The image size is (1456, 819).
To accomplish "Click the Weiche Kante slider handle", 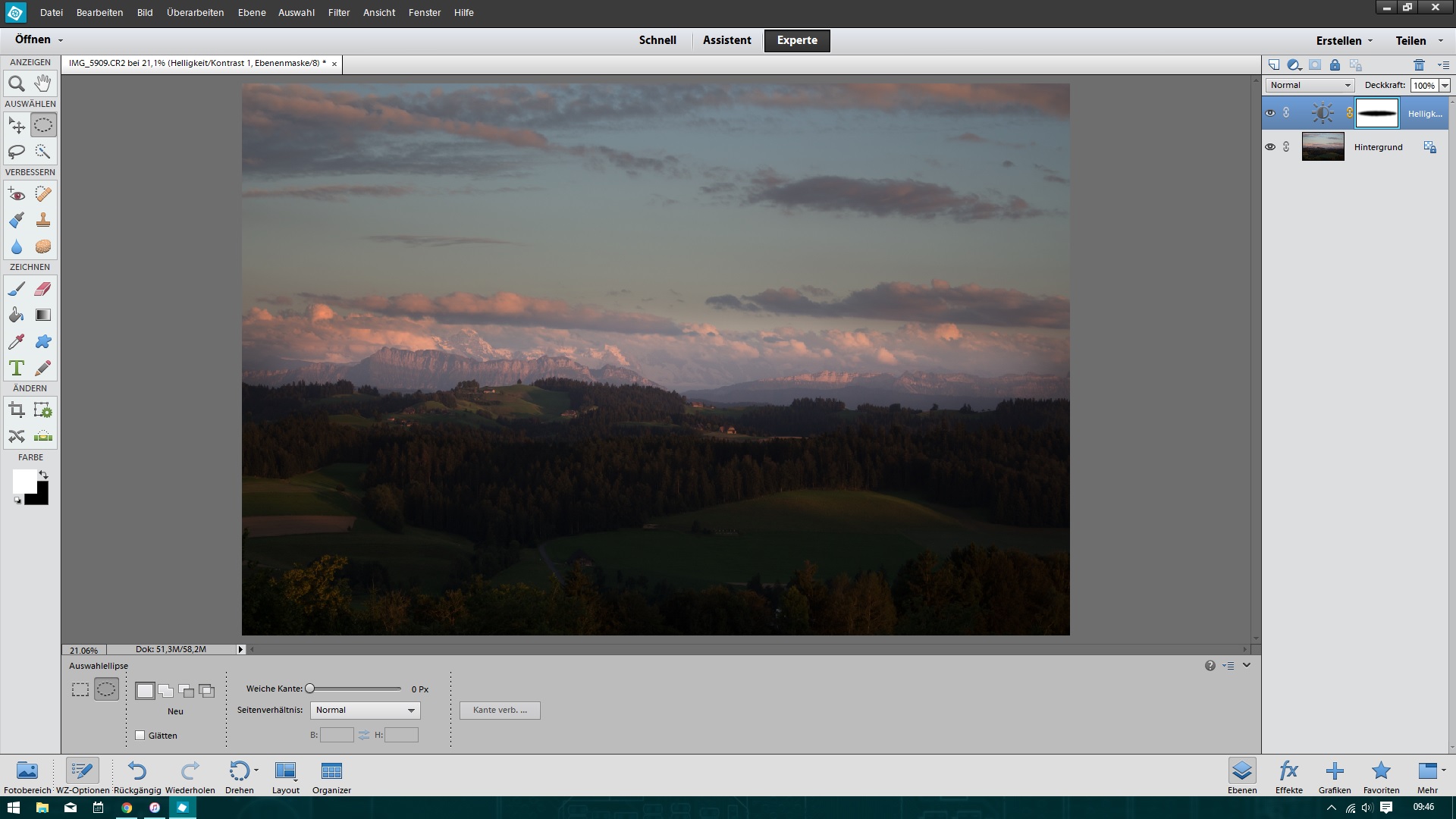I will coord(309,689).
